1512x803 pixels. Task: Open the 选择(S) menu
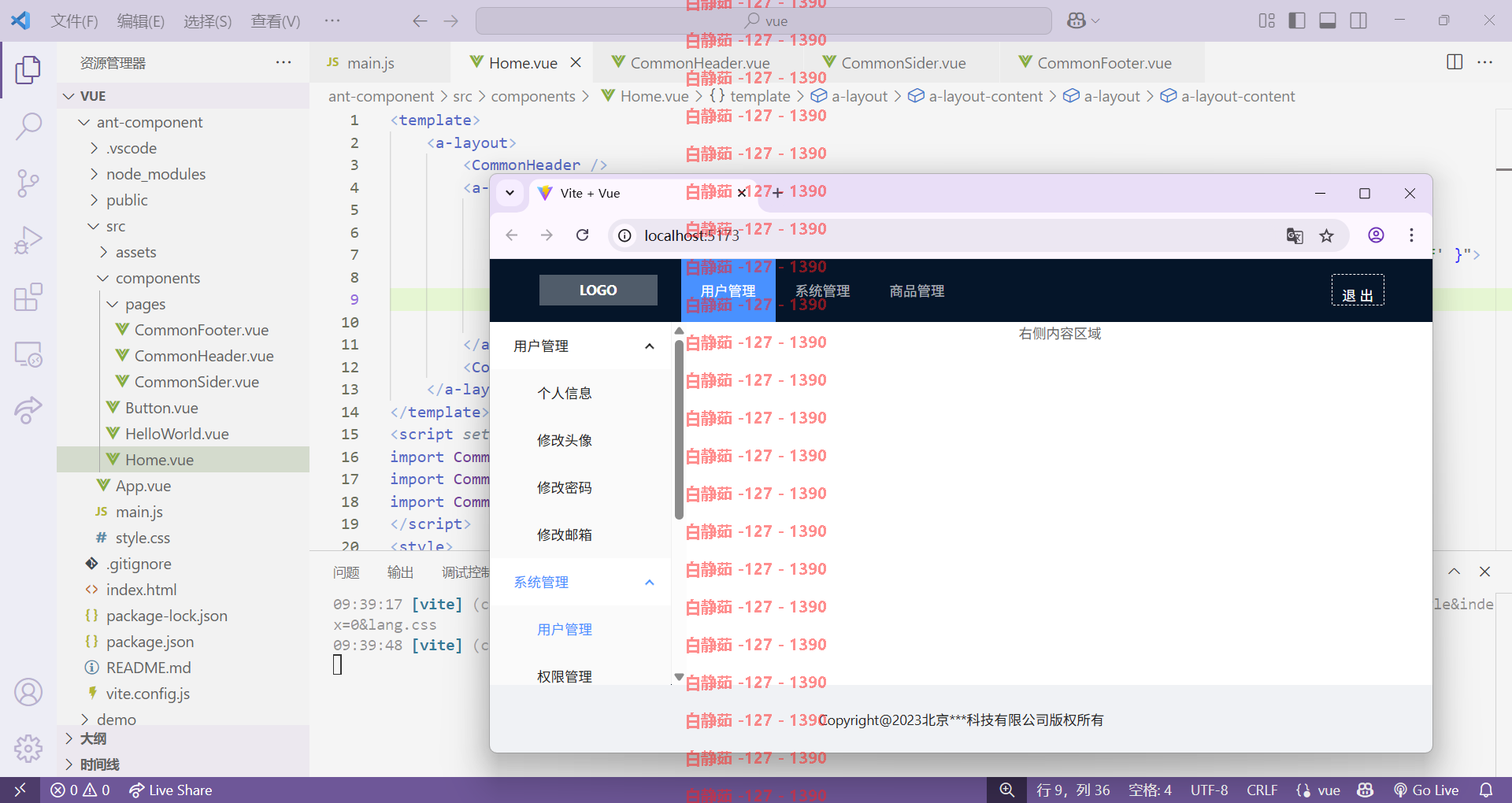[x=208, y=21]
